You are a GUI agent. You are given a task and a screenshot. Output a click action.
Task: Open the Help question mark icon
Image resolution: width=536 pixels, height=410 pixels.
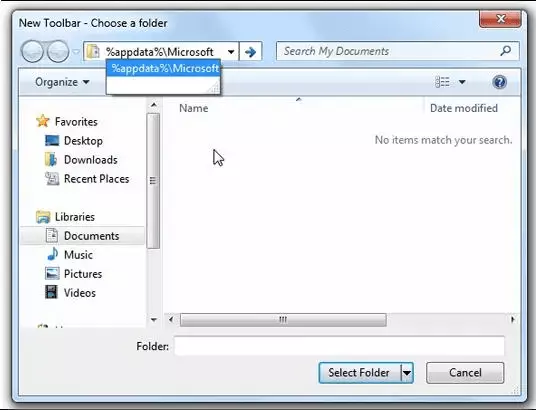(x=499, y=82)
